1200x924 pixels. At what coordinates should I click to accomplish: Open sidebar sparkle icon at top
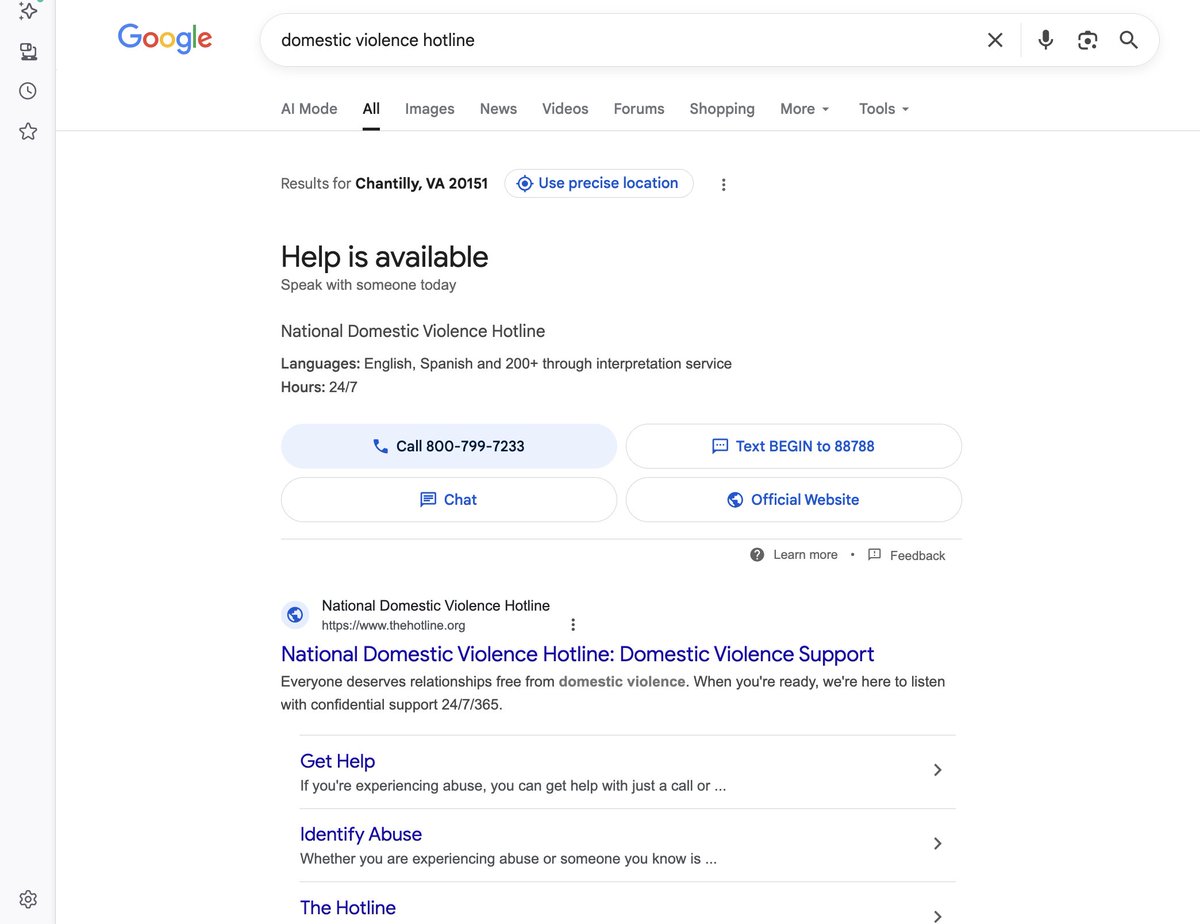pos(28,11)
